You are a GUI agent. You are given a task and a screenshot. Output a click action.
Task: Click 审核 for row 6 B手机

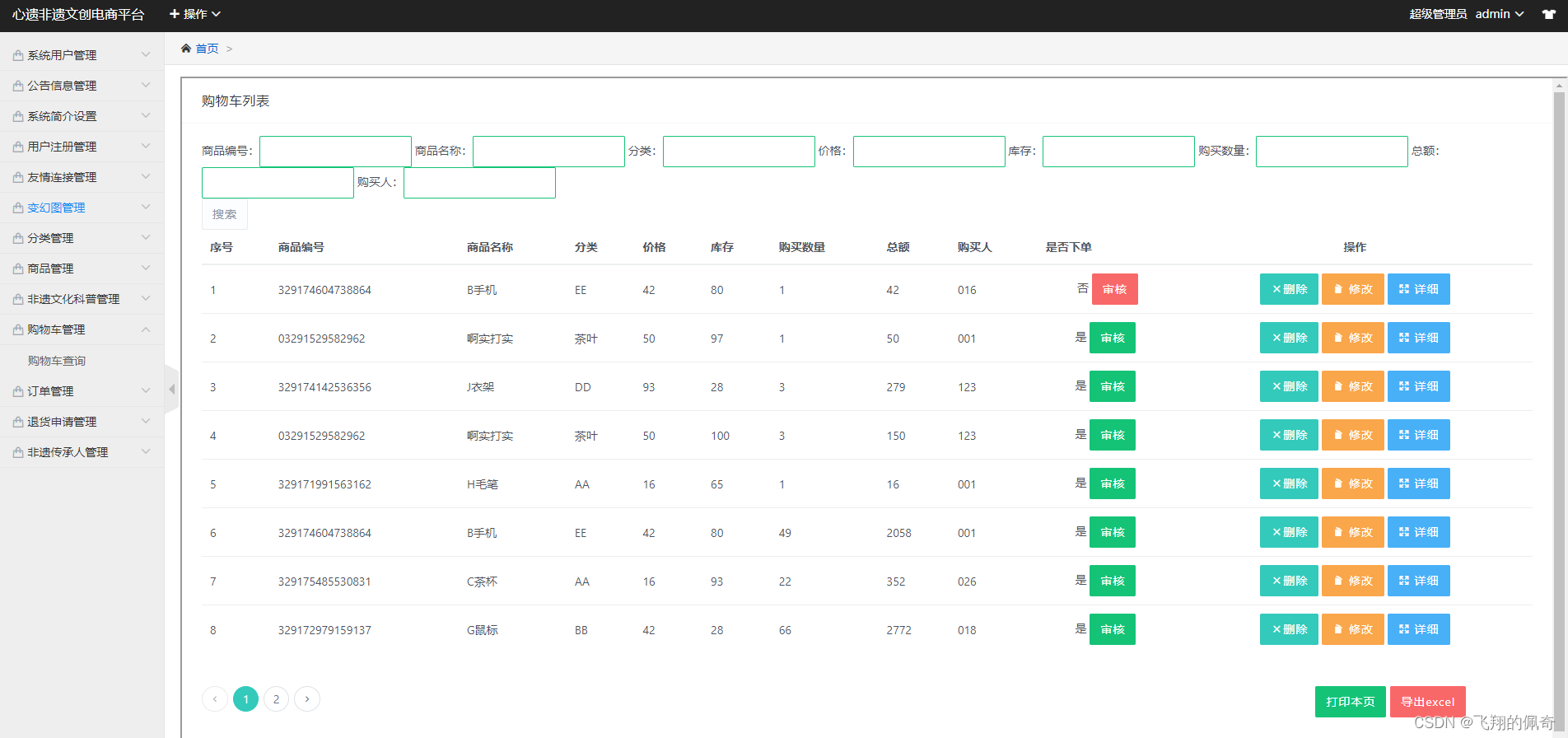1113,532
